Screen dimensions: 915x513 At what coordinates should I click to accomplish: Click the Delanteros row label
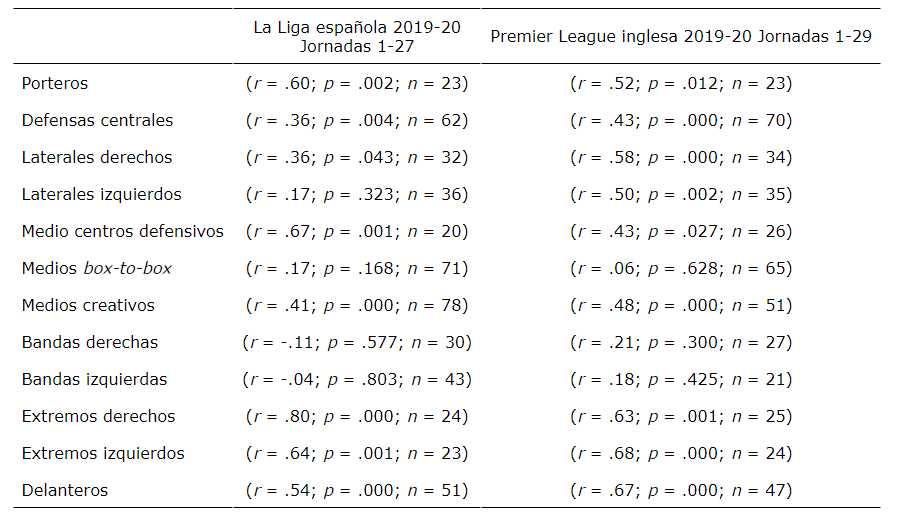pyautogui.click(x=65, y=491)
